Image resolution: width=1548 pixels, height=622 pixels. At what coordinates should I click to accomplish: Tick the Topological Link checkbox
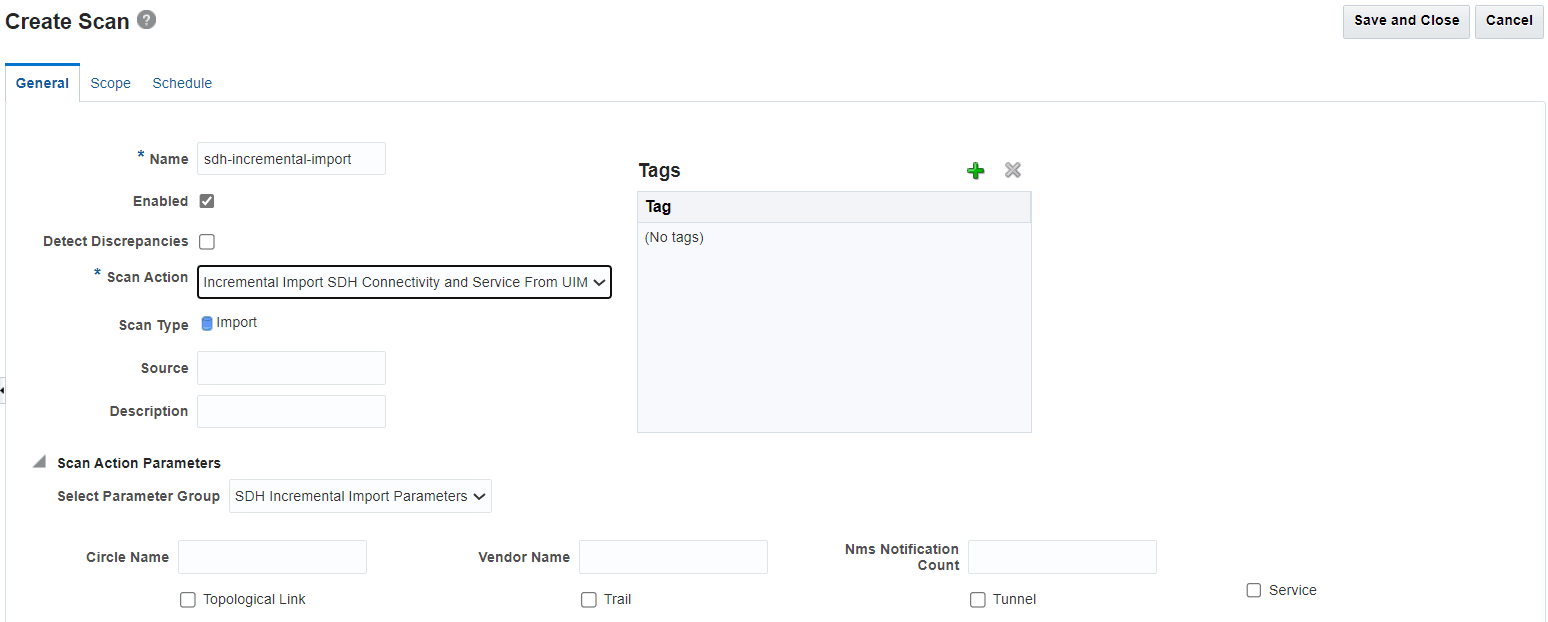(188, 600)
